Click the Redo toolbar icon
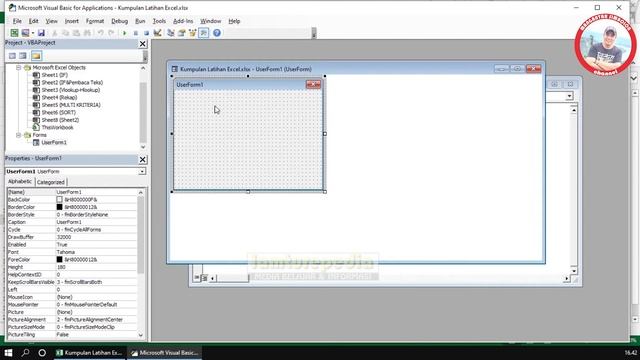 [x=111, y=33]
